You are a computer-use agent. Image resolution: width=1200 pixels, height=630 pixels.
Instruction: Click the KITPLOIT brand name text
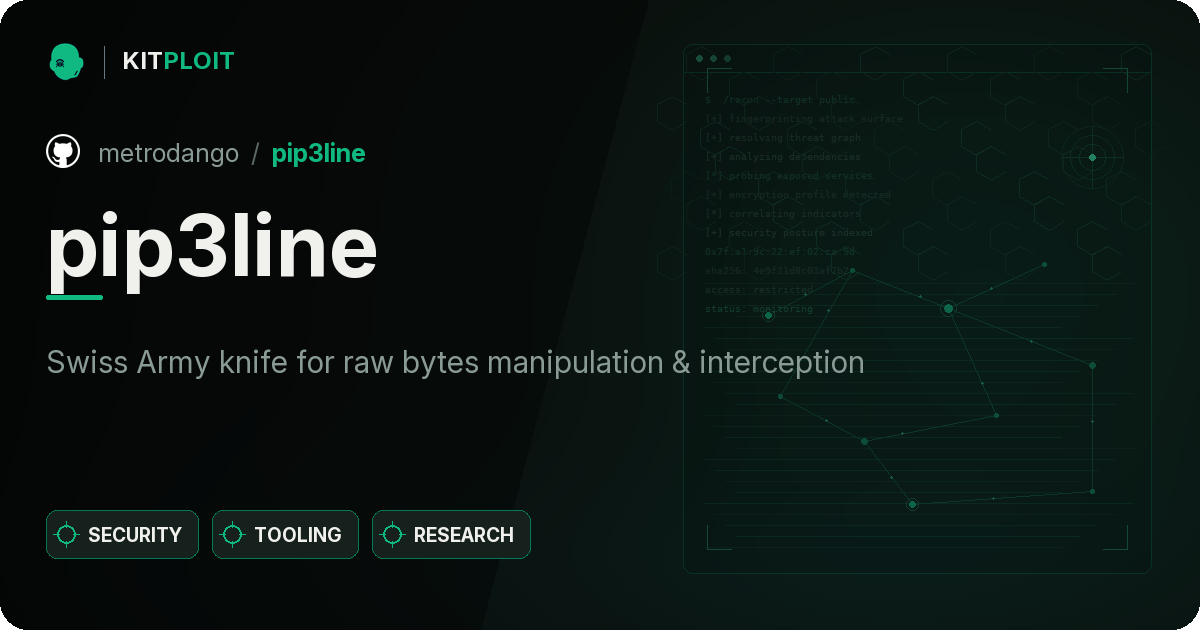[178, 61]
